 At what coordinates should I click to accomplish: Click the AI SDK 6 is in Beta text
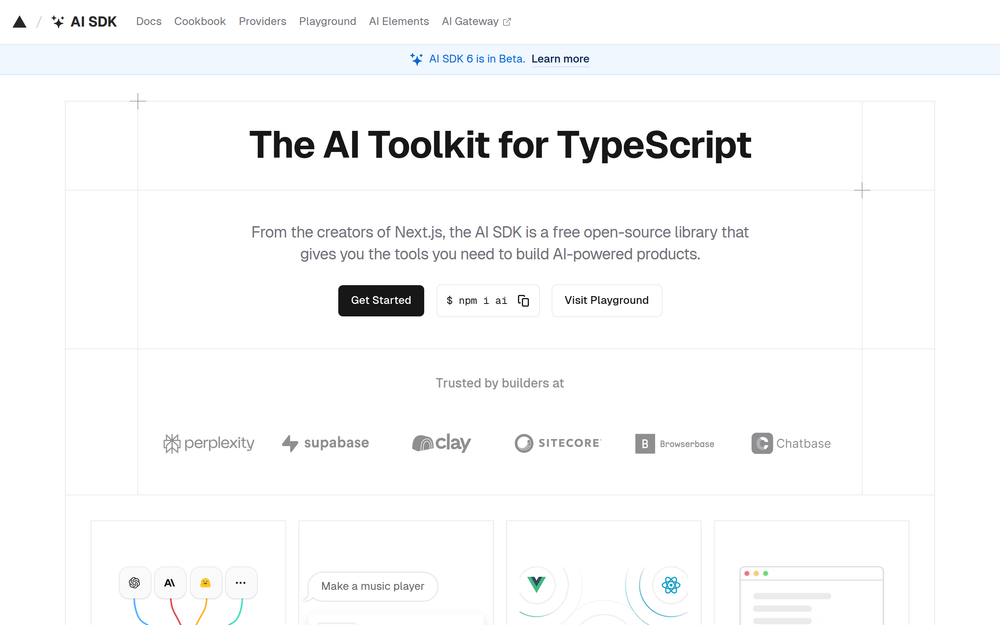[x=477, y=59]
